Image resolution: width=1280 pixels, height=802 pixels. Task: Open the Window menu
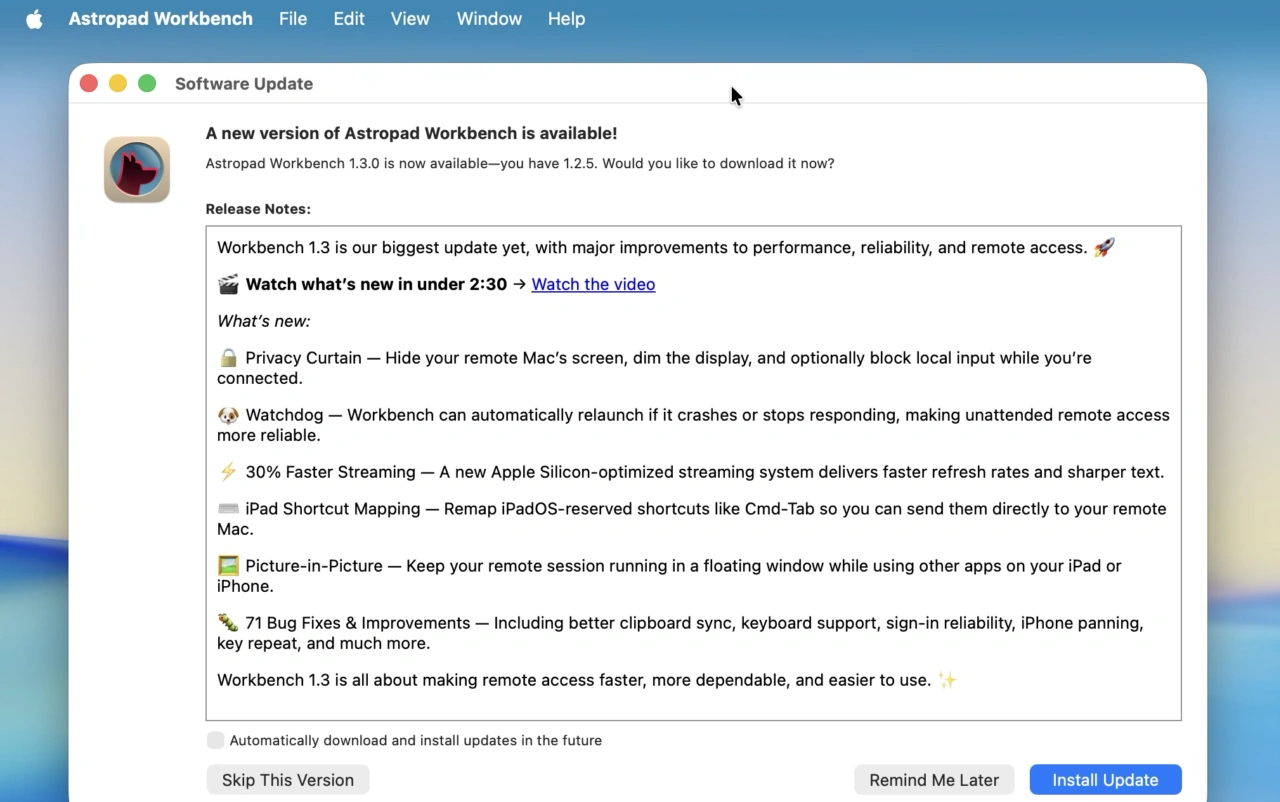point(489,19)
